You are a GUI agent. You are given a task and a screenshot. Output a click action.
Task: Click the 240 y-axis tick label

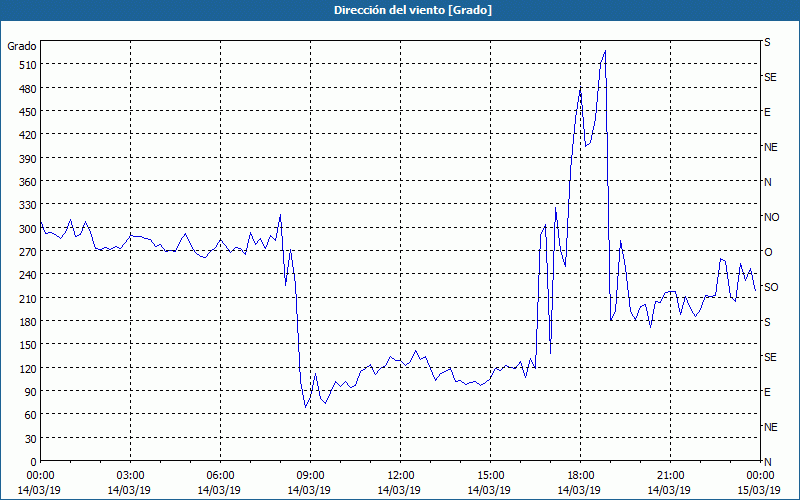point(28,275)
